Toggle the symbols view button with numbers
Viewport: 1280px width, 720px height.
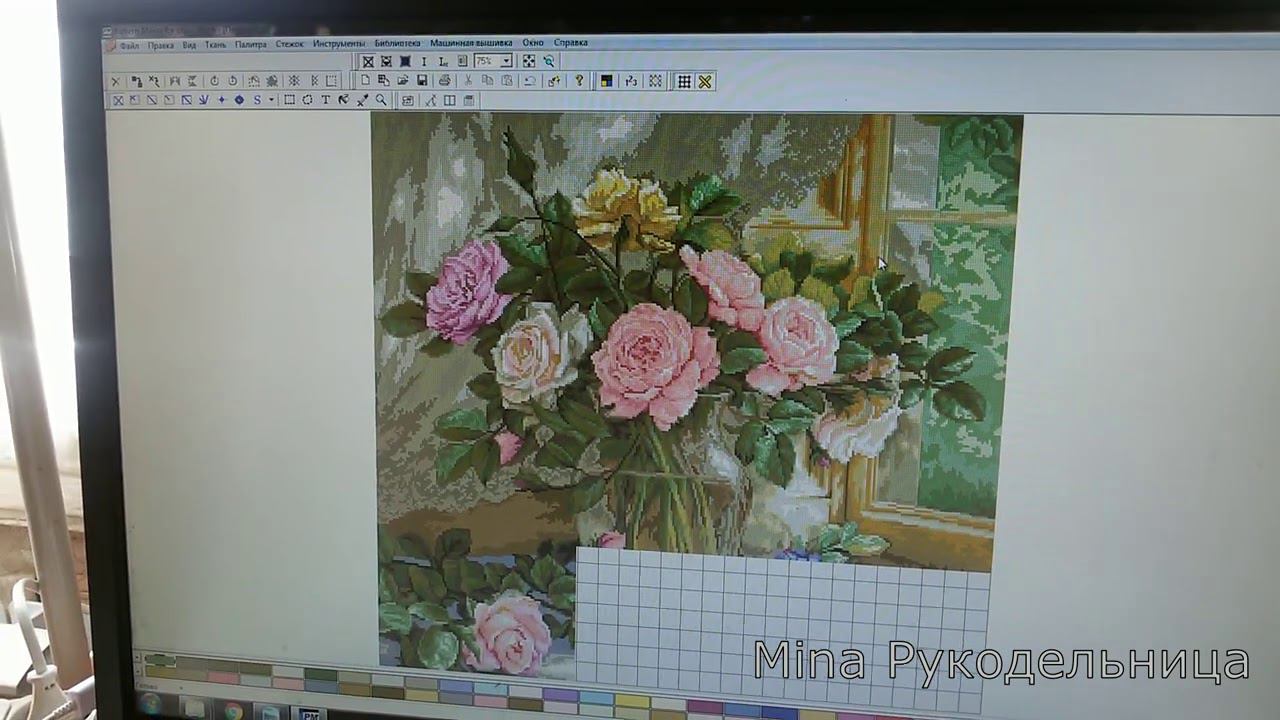coord(631,81)
